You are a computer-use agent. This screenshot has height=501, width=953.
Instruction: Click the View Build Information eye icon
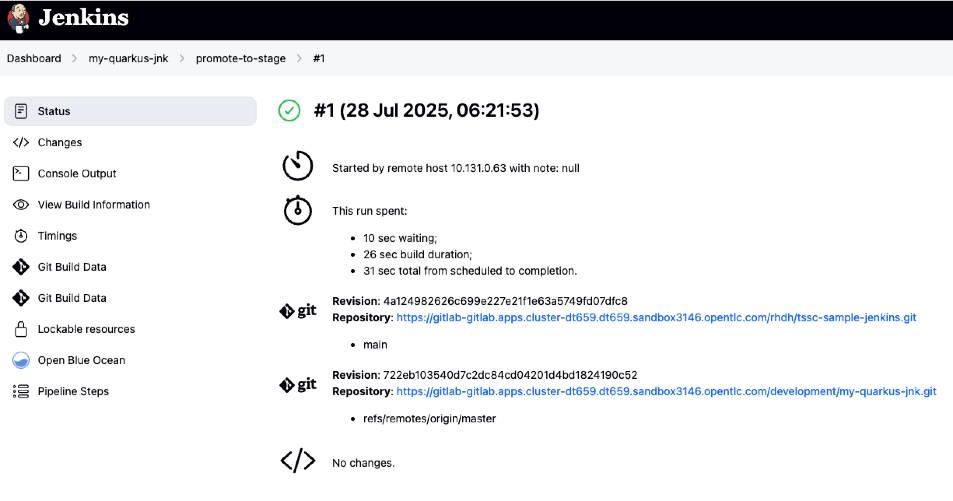point(21,204)
